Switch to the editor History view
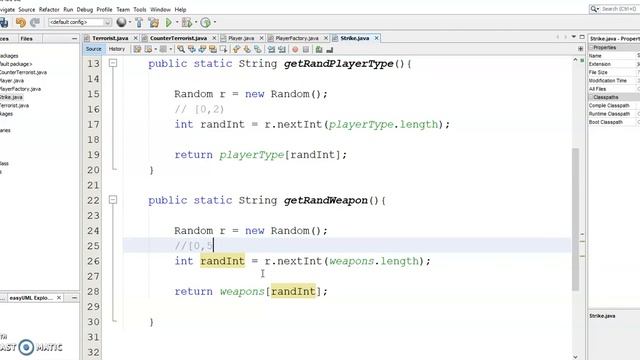This screenshot has height=360, width=640. coord(117,49)
